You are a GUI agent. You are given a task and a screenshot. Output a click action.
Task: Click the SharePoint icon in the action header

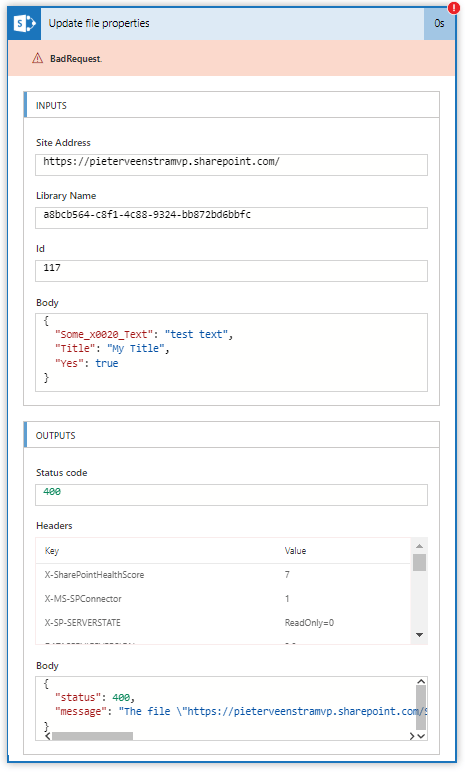pos(24,23)
